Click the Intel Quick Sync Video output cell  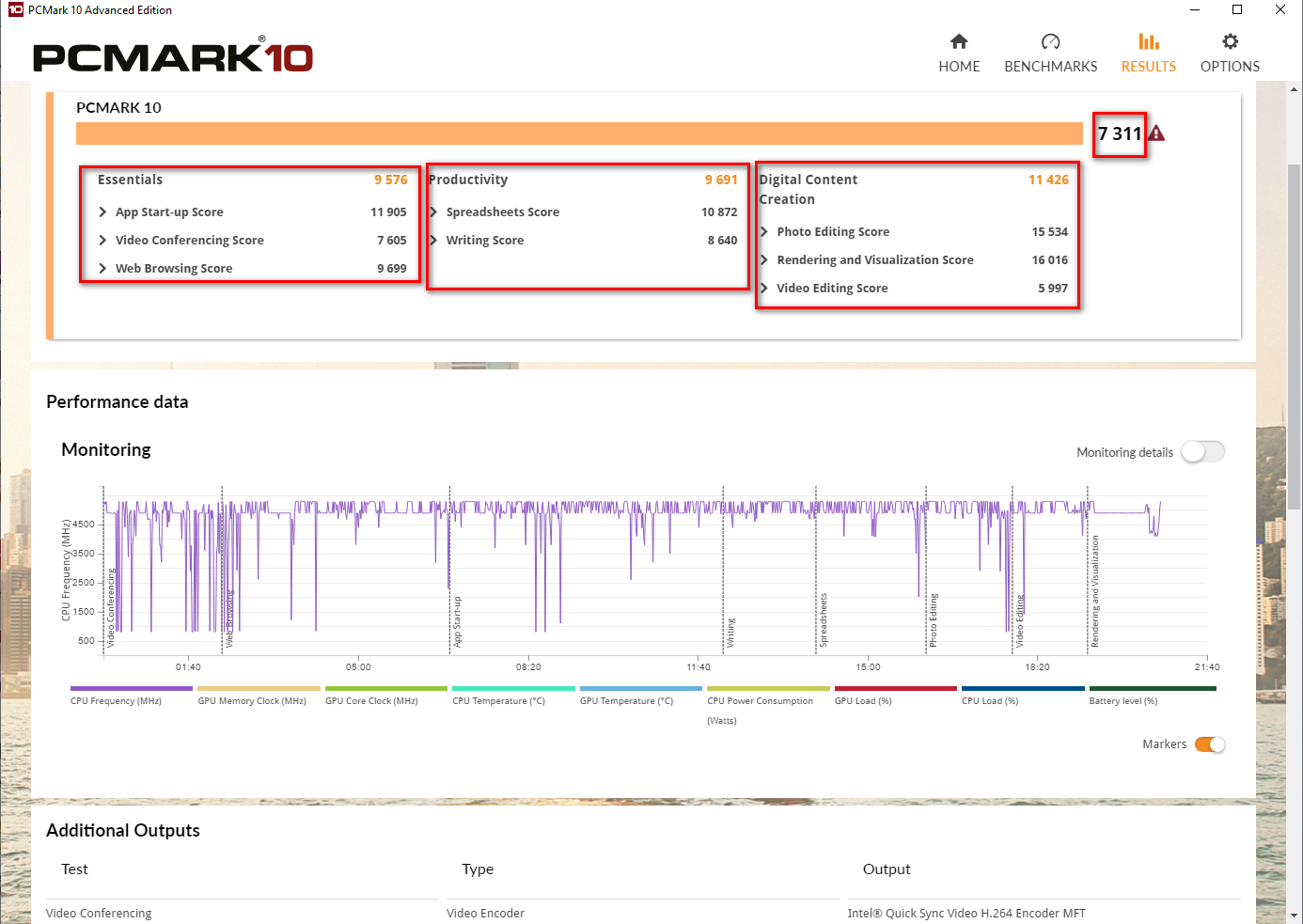tap(966, 914)
